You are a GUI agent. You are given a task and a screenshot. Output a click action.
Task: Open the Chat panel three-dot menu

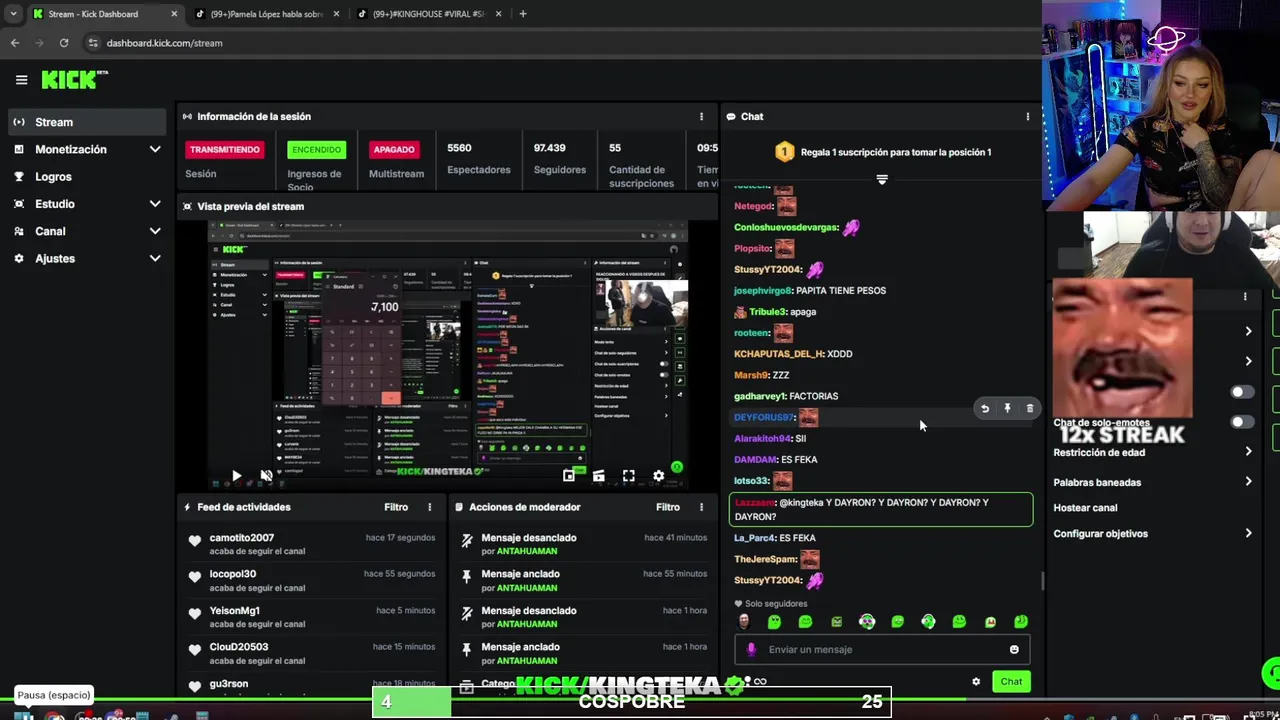pyautogui.click(x=1027, y=117)
